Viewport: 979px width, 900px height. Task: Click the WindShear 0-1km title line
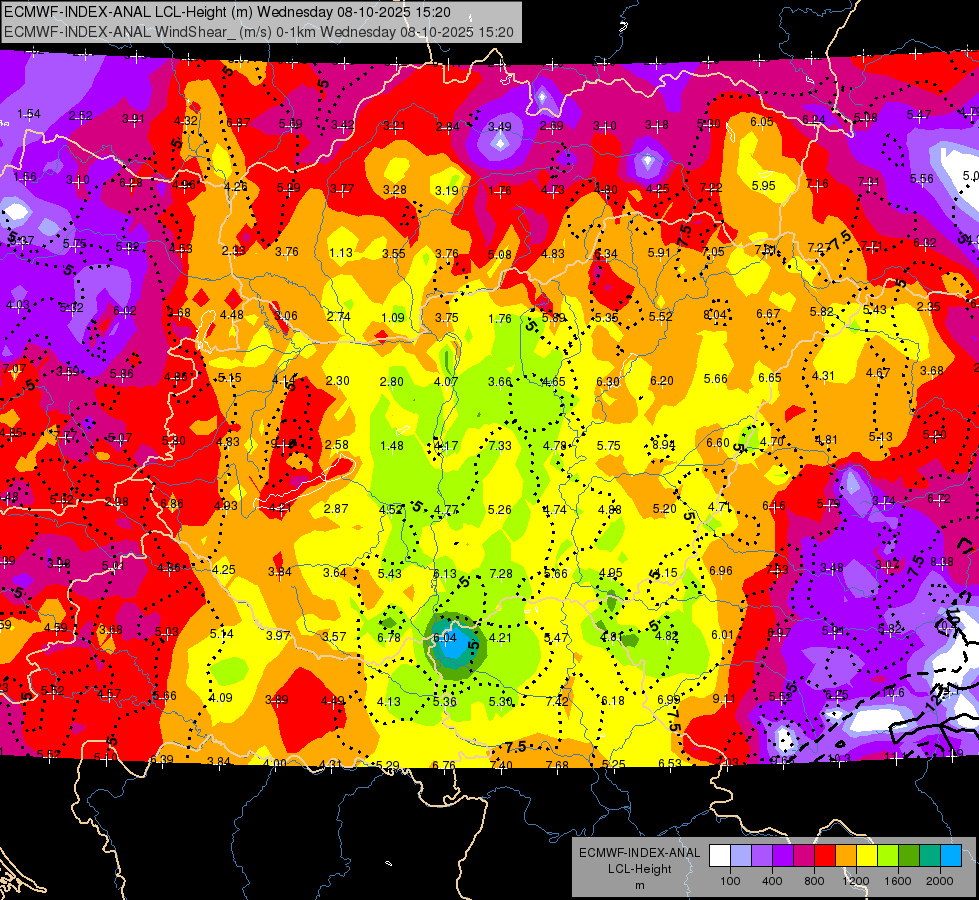click(258, 32)
